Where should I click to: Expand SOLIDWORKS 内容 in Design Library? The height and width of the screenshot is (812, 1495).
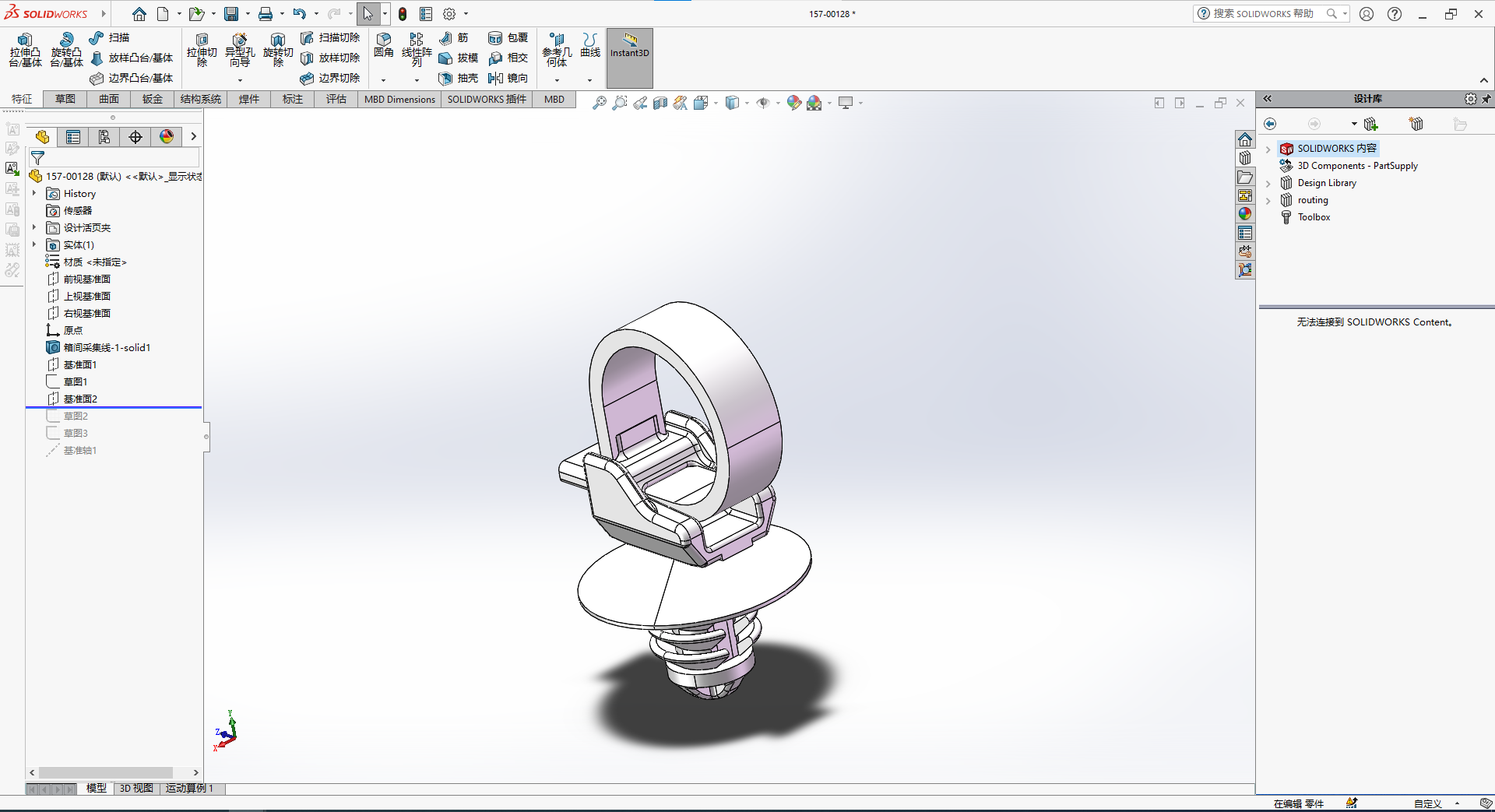click(x=1268, y=149)
